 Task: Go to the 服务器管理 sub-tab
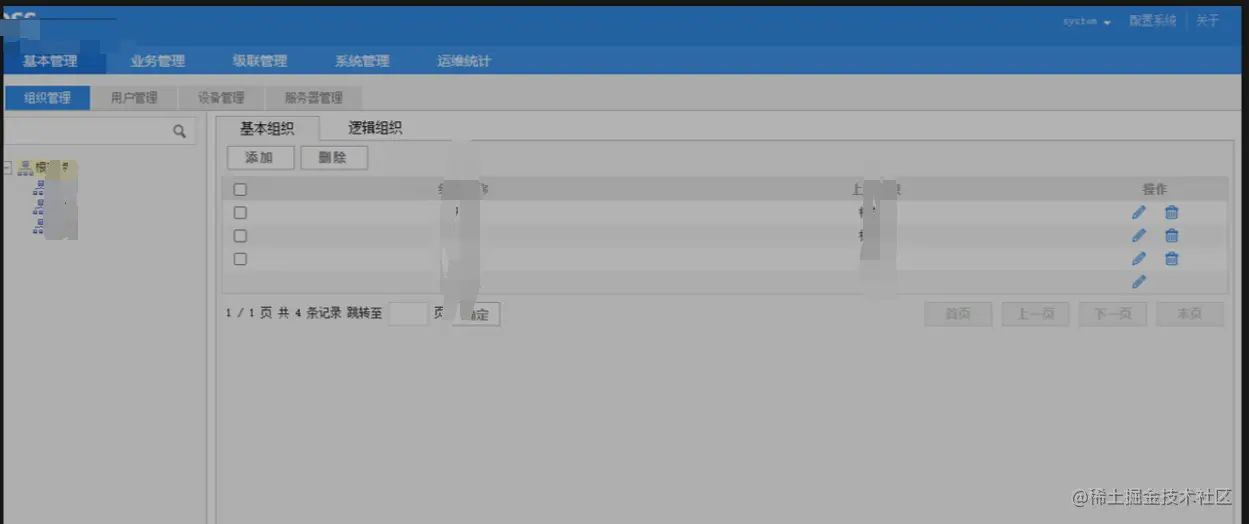(x=314, y=98)
